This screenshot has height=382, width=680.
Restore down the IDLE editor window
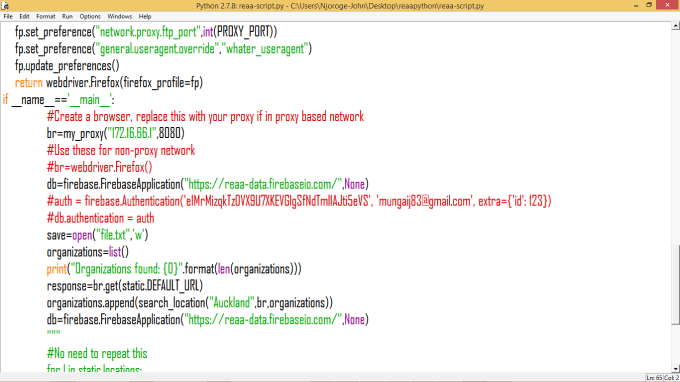click(649, 5)
